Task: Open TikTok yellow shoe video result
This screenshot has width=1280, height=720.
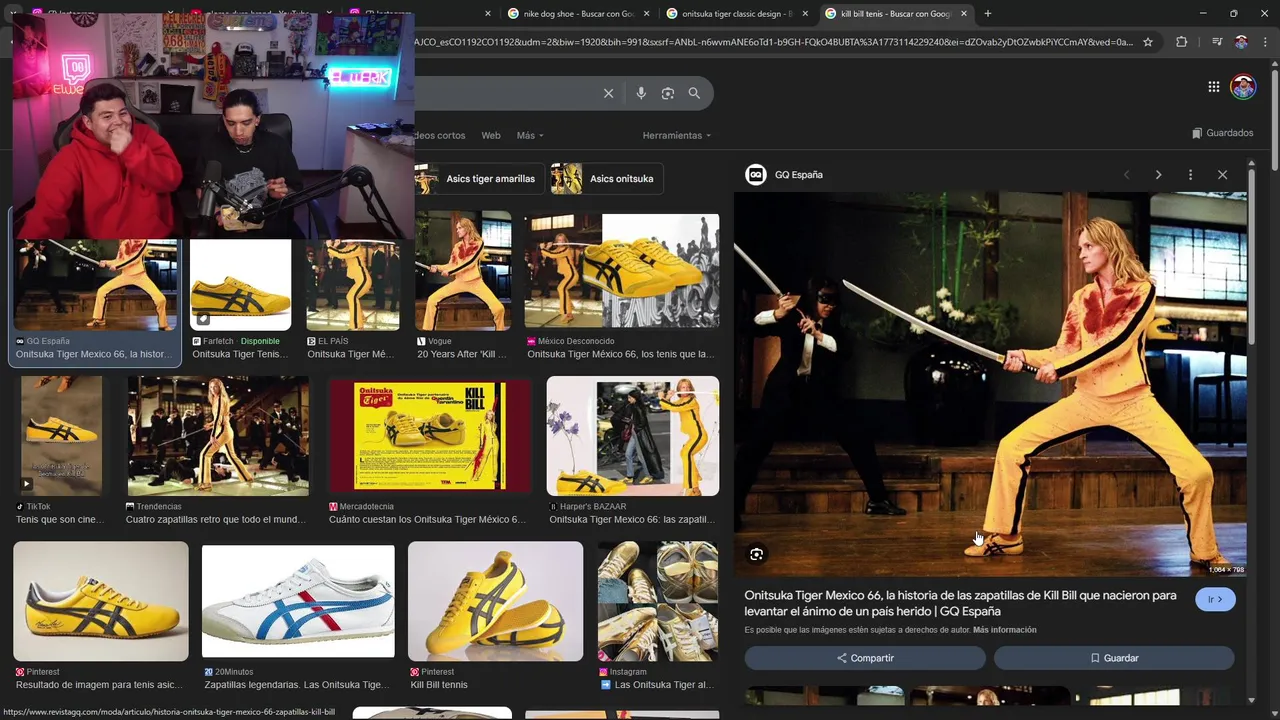Action: (x=61, y=436)
